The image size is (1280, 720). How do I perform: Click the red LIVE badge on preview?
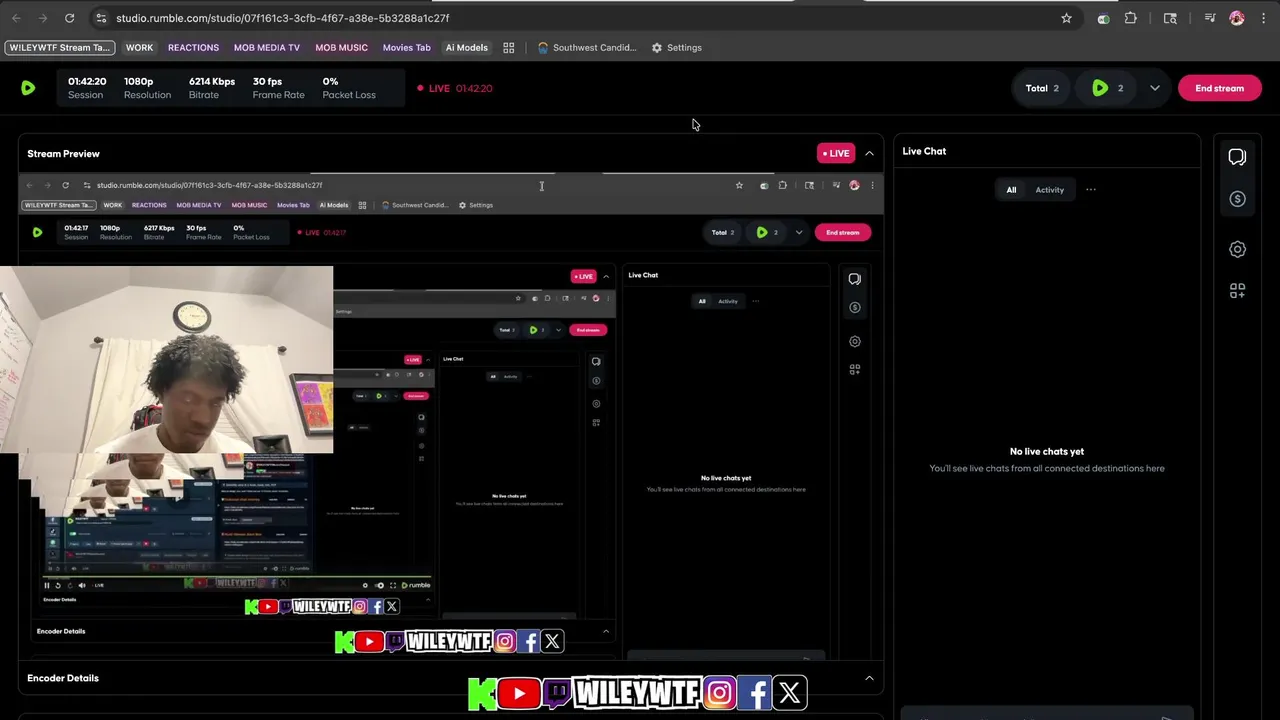(836, 153)
